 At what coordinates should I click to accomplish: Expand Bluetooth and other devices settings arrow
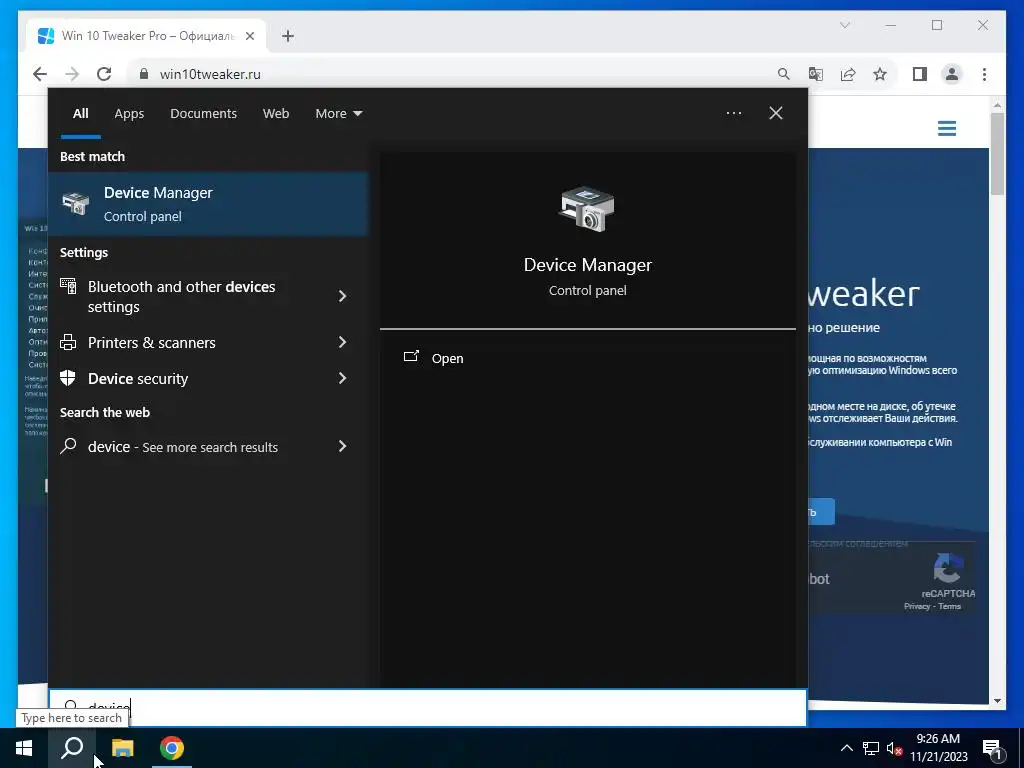point(342,296)
